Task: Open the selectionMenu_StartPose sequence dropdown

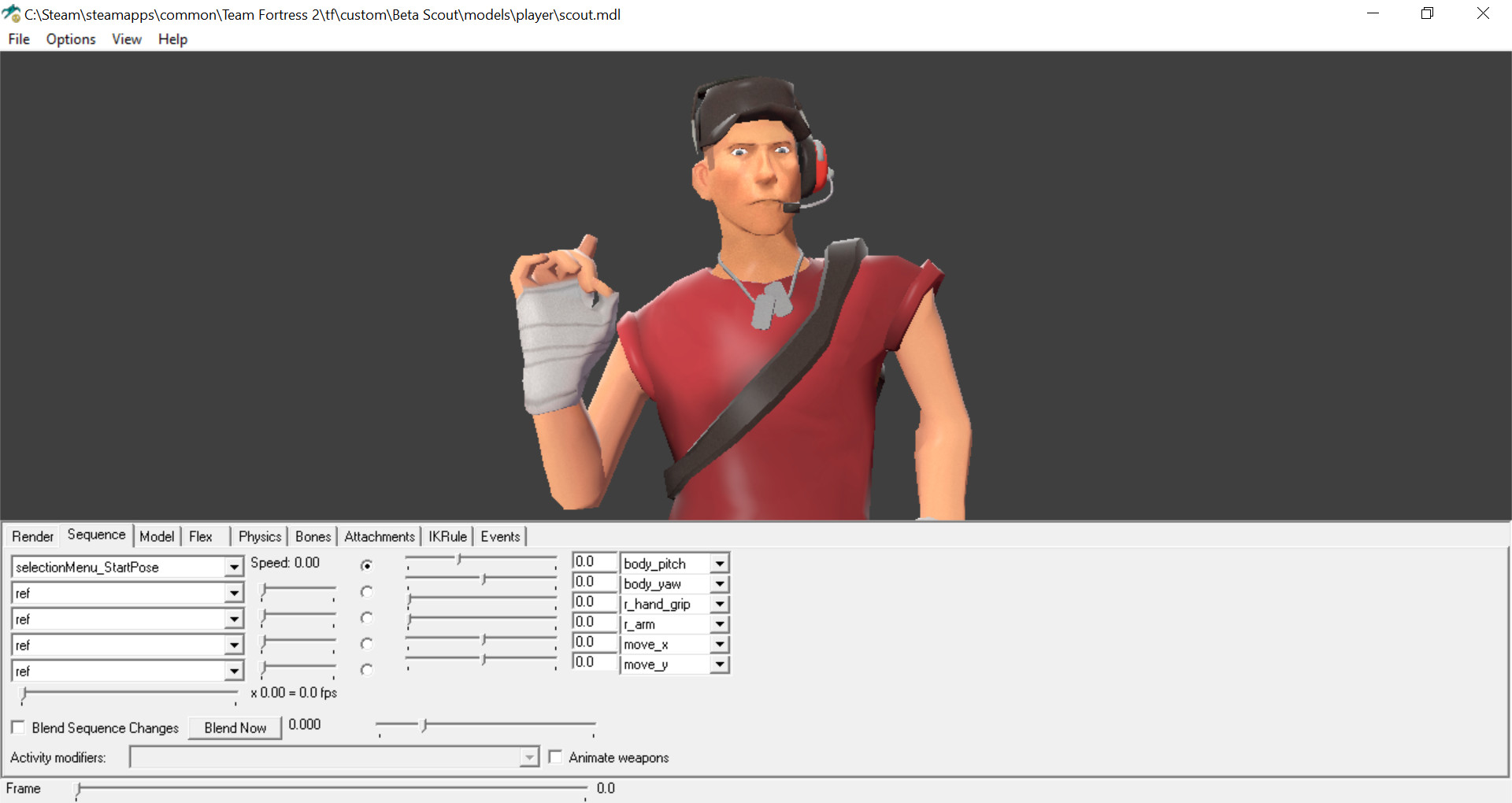Action: tap(233, 567)
